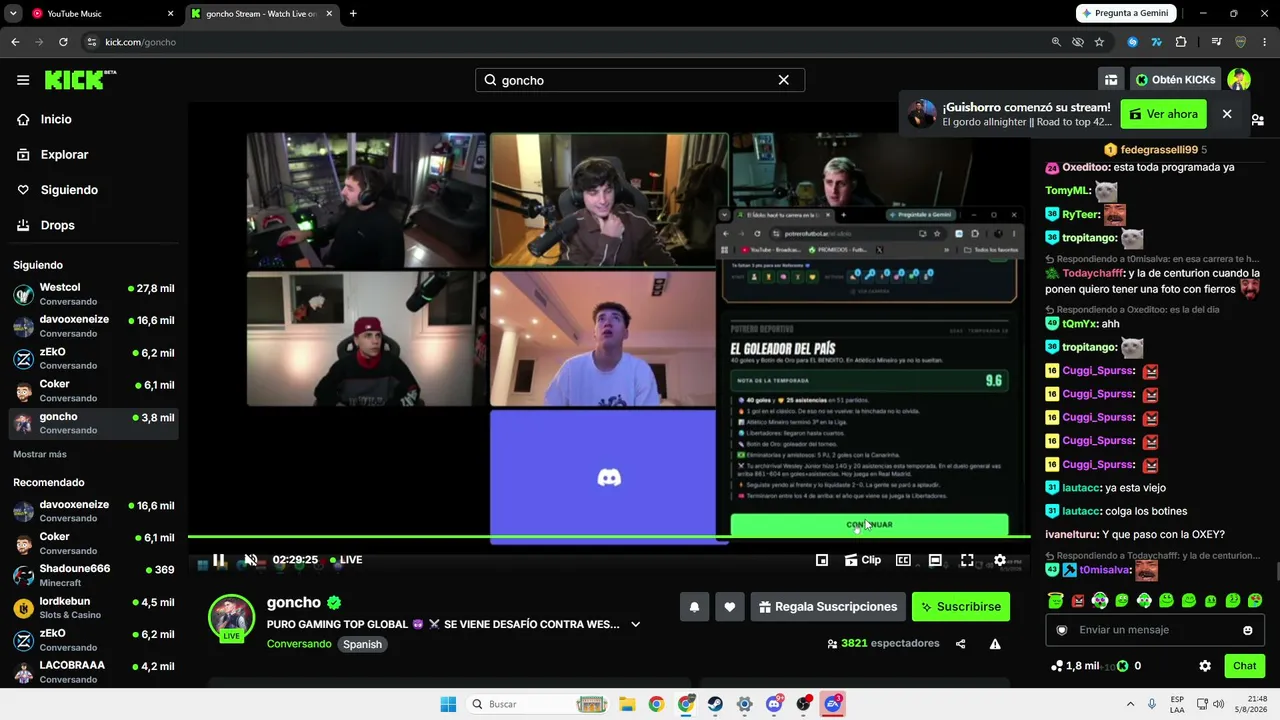Viewport: 1280px width, 720px height.
Task: Open the Conversando category link
Action: (299, 644)
